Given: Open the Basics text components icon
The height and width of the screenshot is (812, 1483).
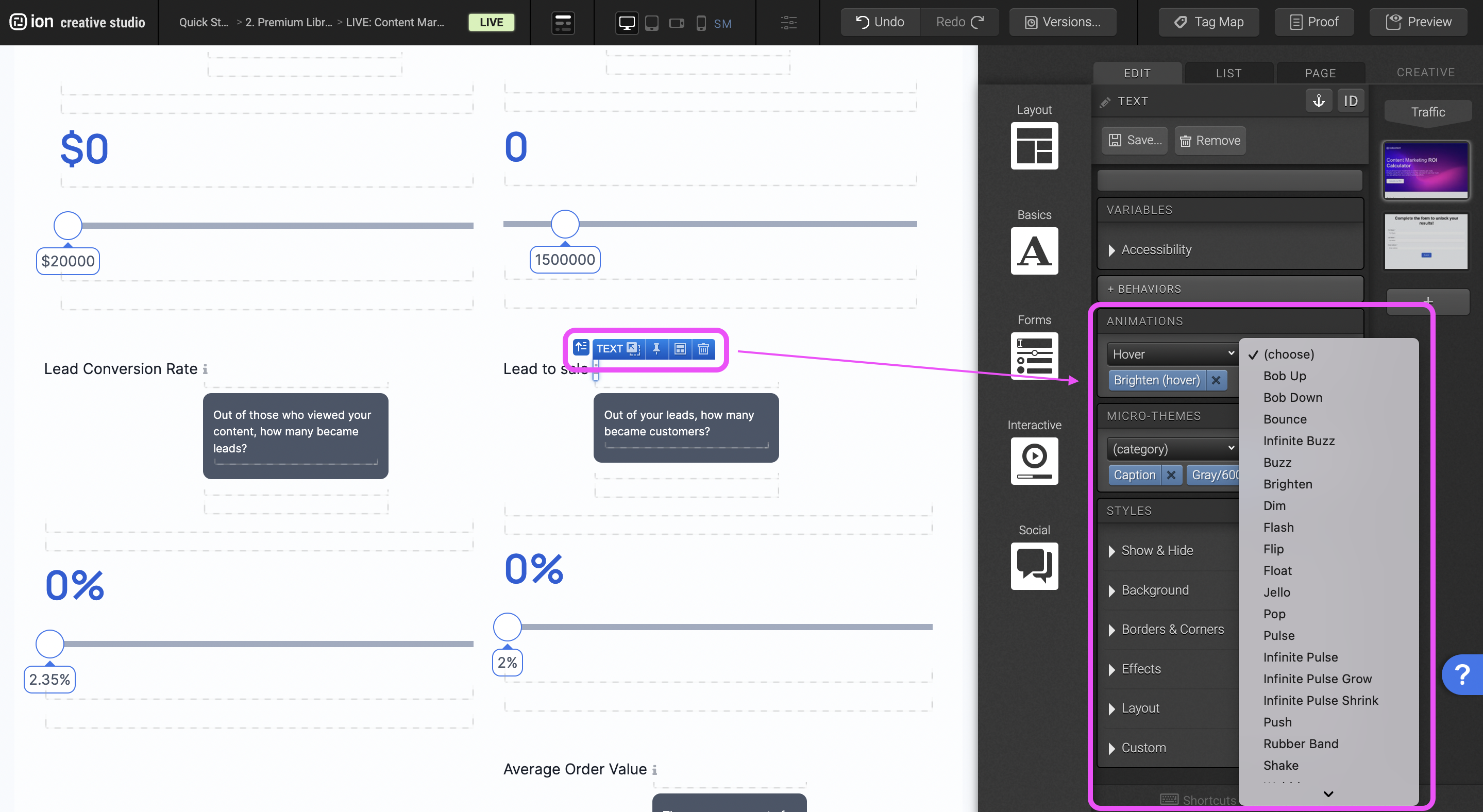Looking at the screenshot, I should point(1034,251).
